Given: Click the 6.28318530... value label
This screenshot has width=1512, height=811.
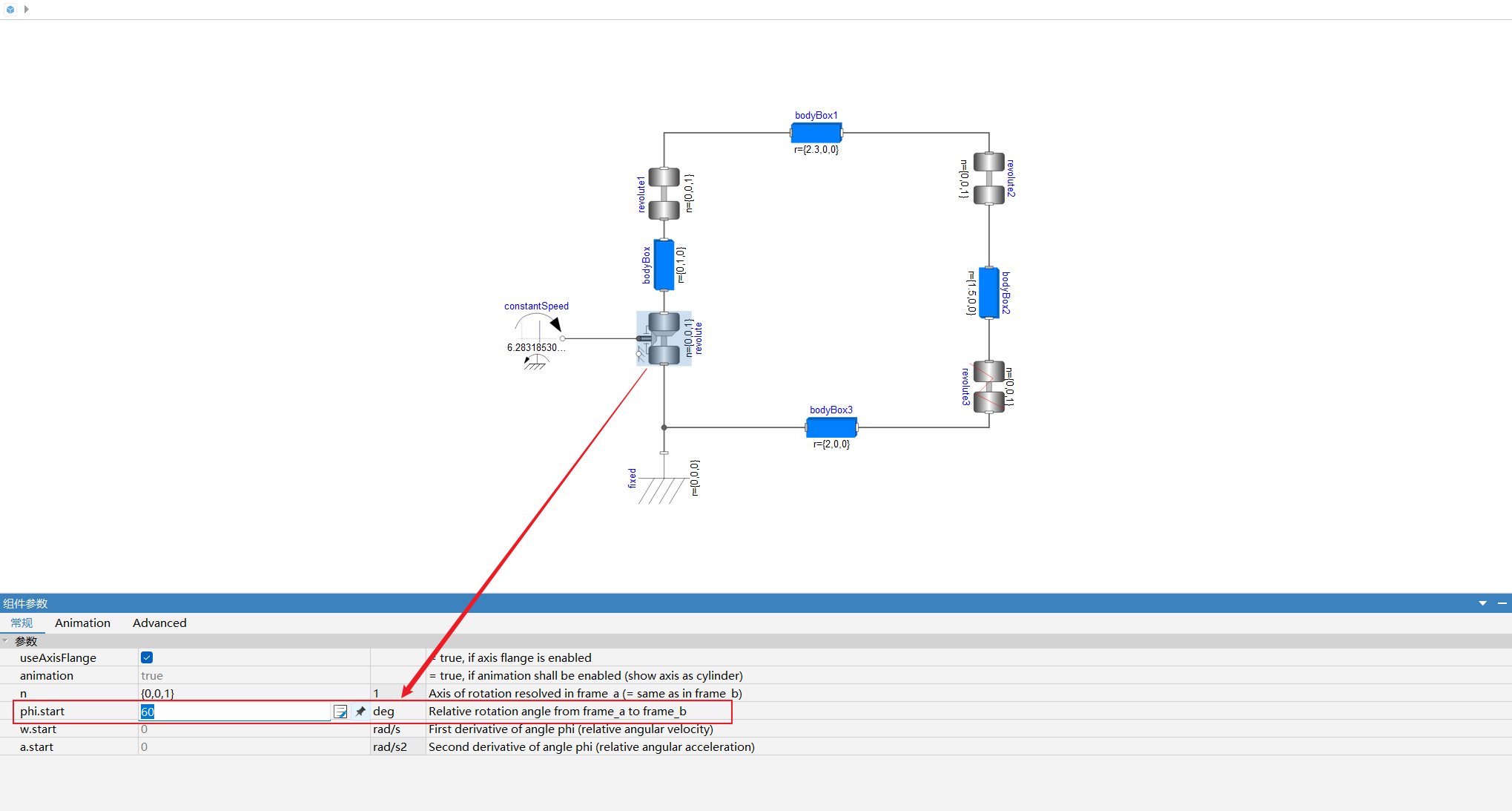Looking at the screenshot, I should click(536, 347).
